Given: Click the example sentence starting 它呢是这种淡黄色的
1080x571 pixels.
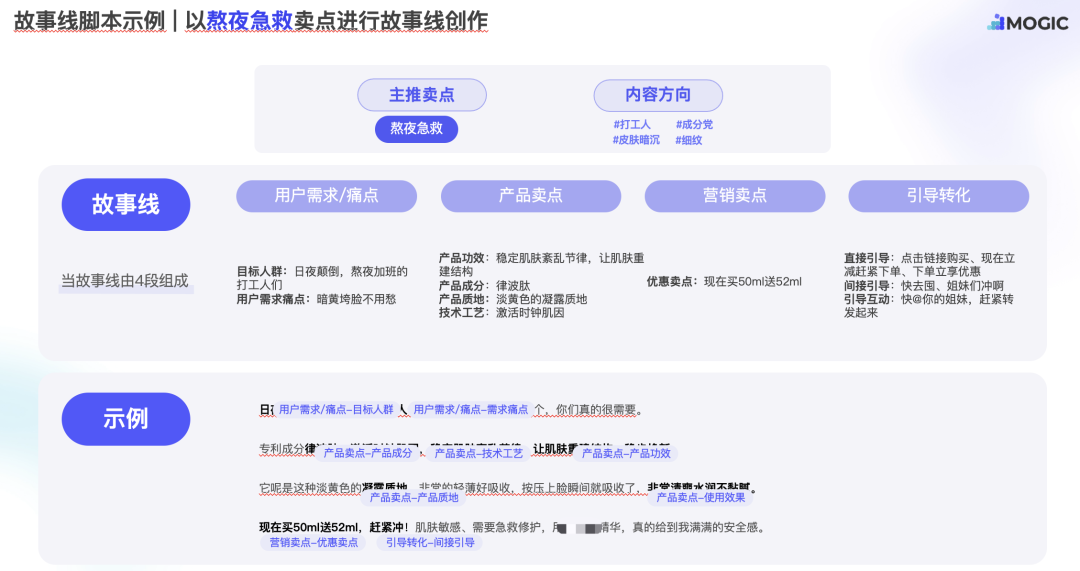Looking at the screenshot, I should pos(508,488).
